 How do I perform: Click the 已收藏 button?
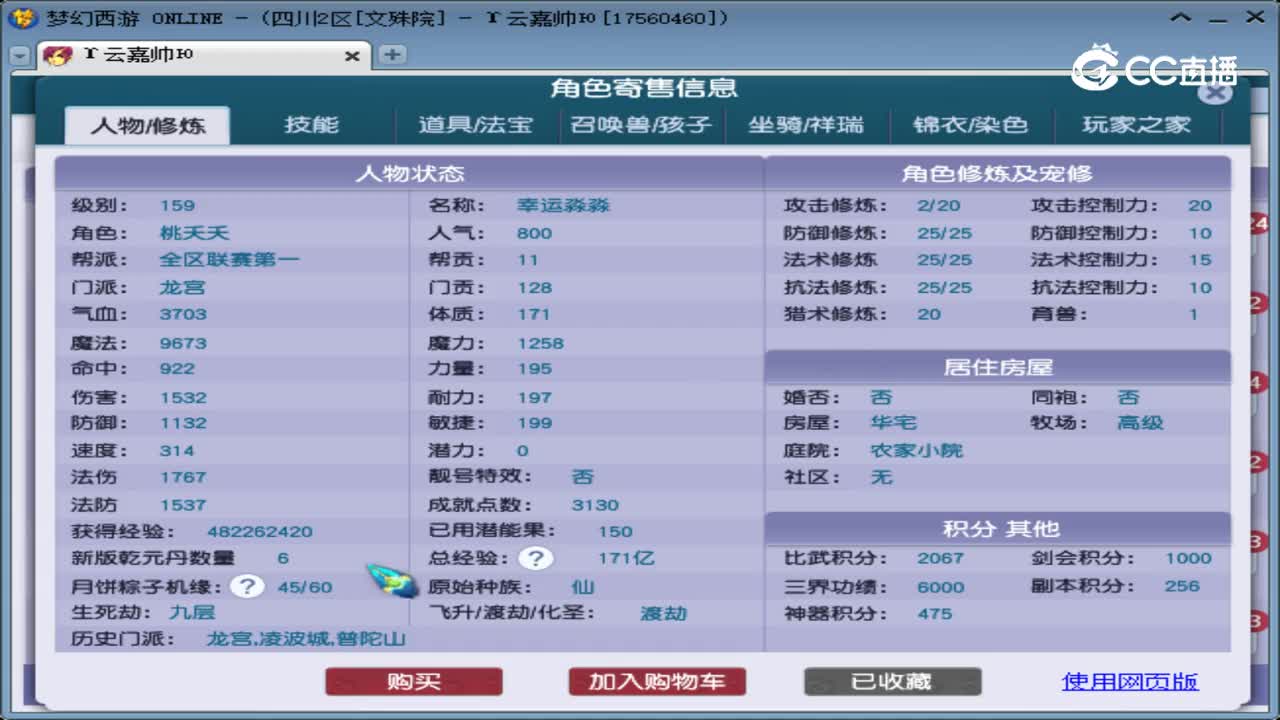[x=892, y=682]
